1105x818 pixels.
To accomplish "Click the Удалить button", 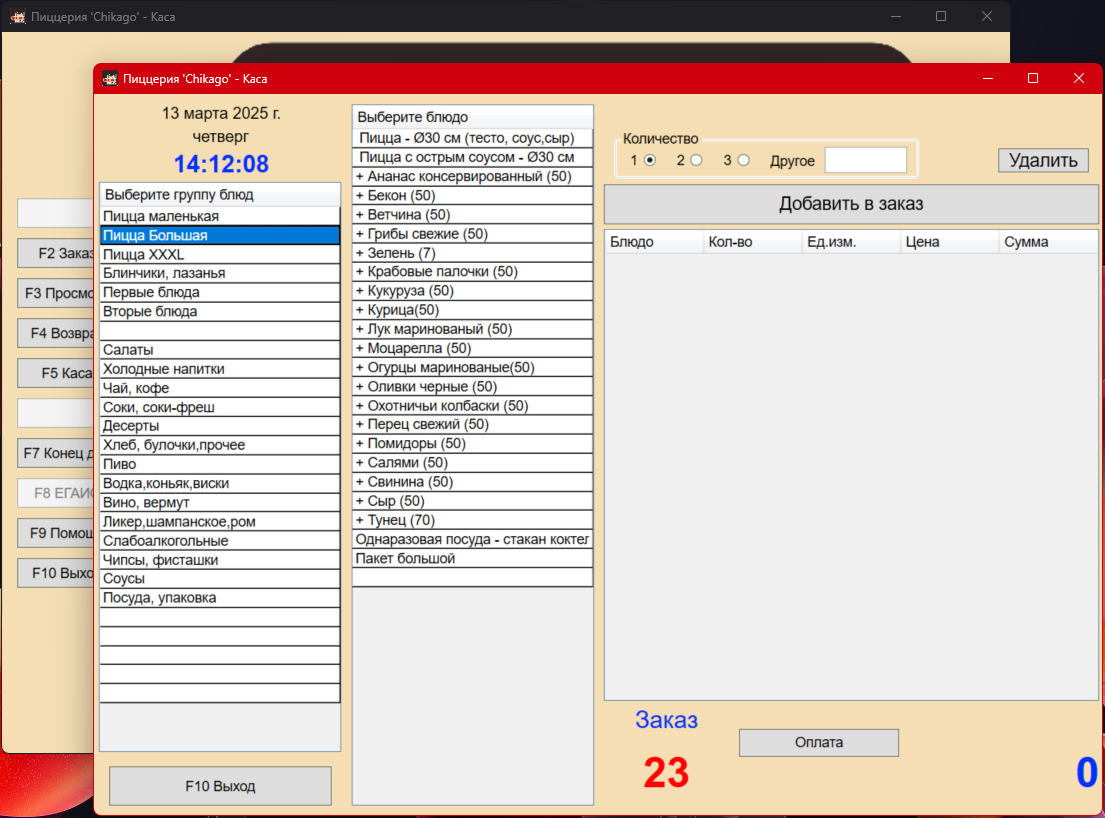I will (x=1043, y=160).
